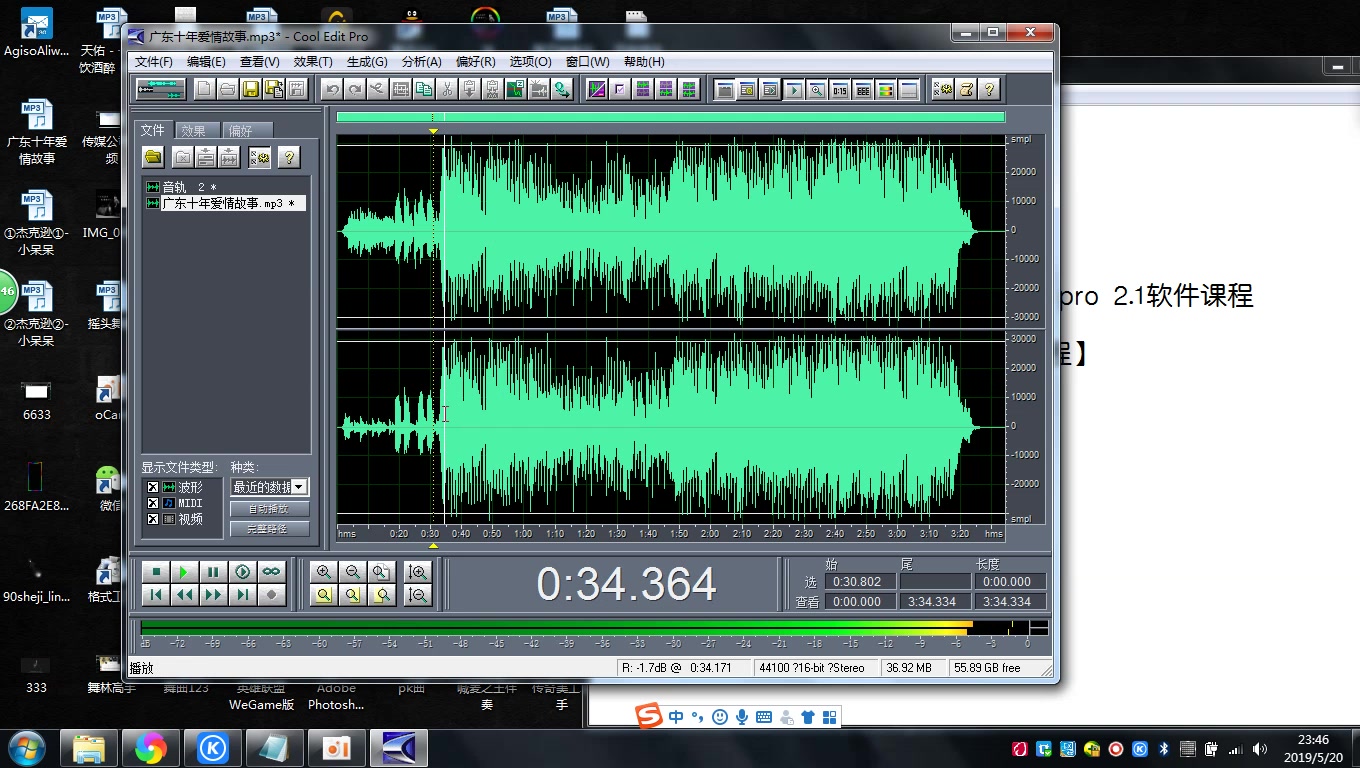The height and width of the screenshot is (768, 1360).
Task: Click the green horizontal zoom range bar
Action: 671,117
